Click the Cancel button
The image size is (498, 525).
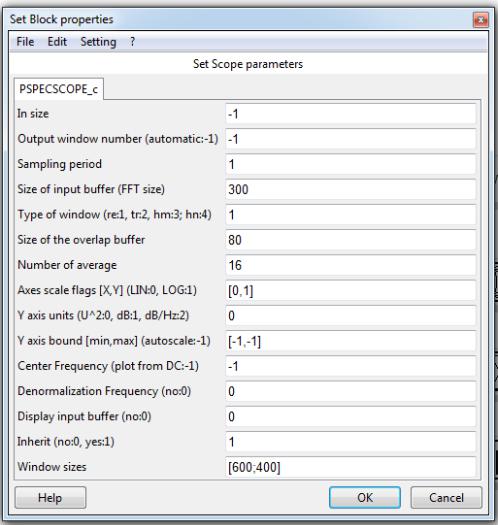pyautogui.click(x=446, y=498)
